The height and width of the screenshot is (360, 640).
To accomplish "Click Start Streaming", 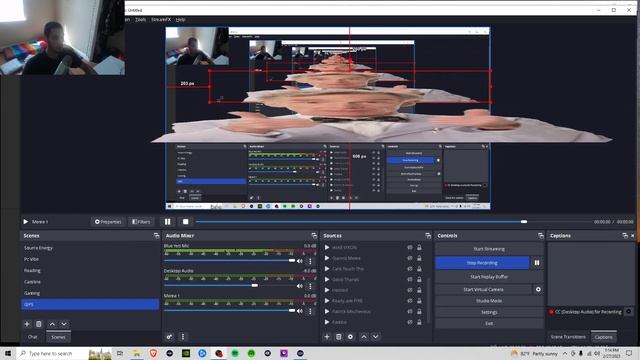I will pos(489,249).
